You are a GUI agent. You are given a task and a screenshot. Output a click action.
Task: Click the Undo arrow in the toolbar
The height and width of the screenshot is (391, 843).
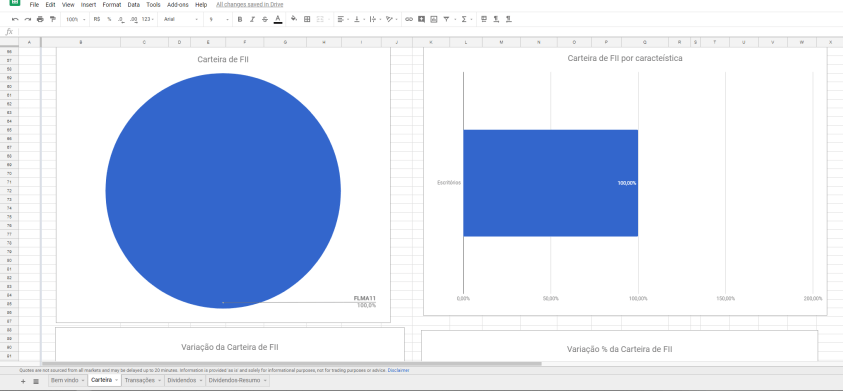coord(15,19)
